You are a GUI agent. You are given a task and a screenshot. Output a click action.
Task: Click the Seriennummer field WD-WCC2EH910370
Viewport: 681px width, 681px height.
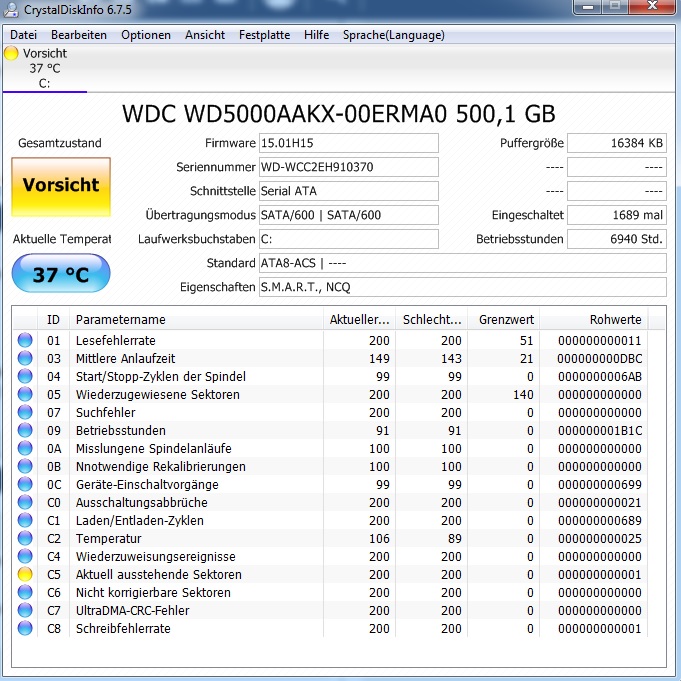[x=349, y=167]
